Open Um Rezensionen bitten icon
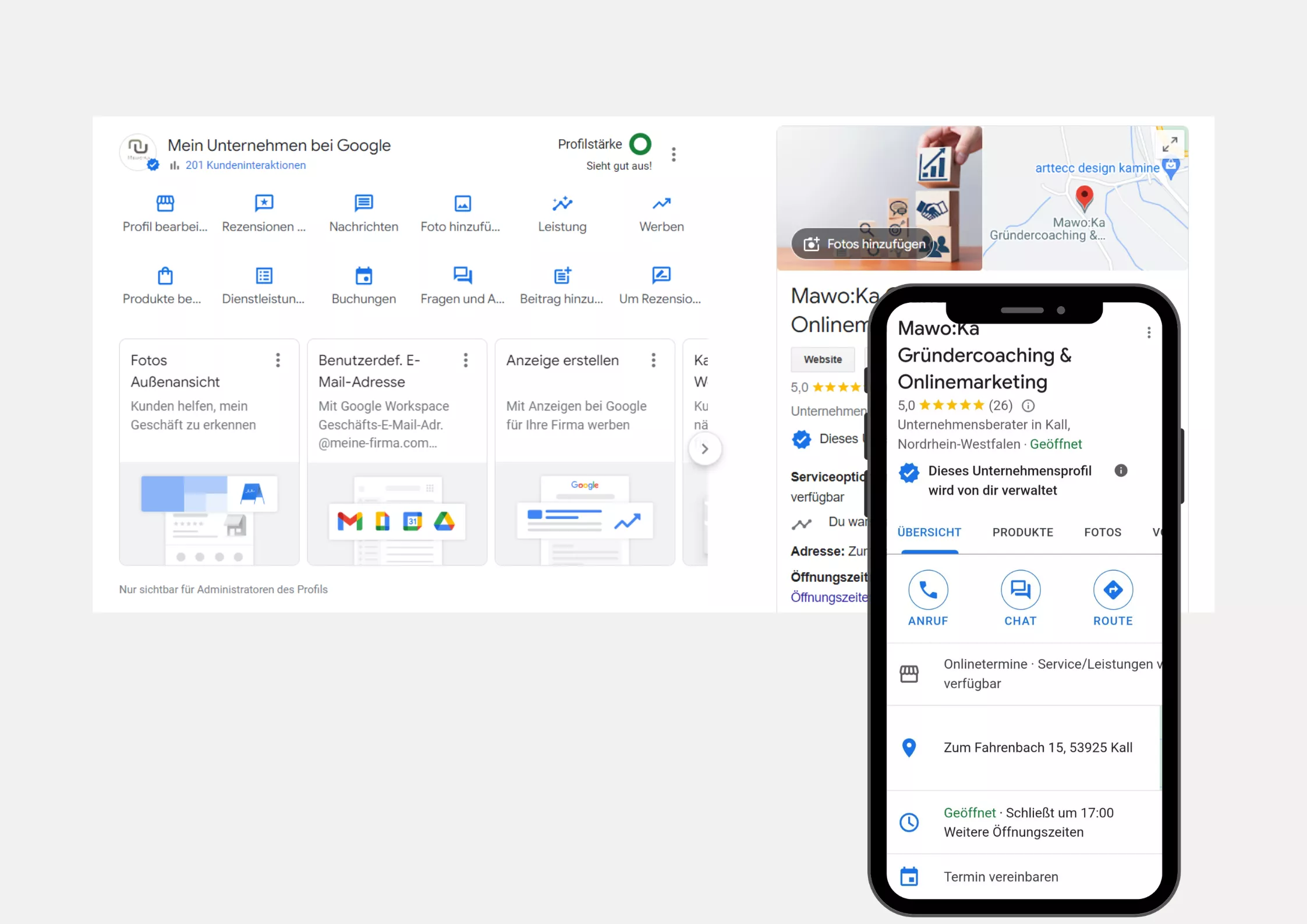Image resolution: width=1307 pixels, height=924 pixels. pos(661,275)
